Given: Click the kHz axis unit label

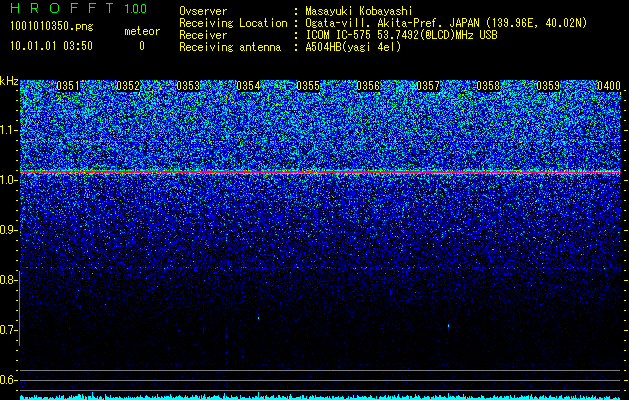Looking at the screenshot, I should [x=9, y=81].
